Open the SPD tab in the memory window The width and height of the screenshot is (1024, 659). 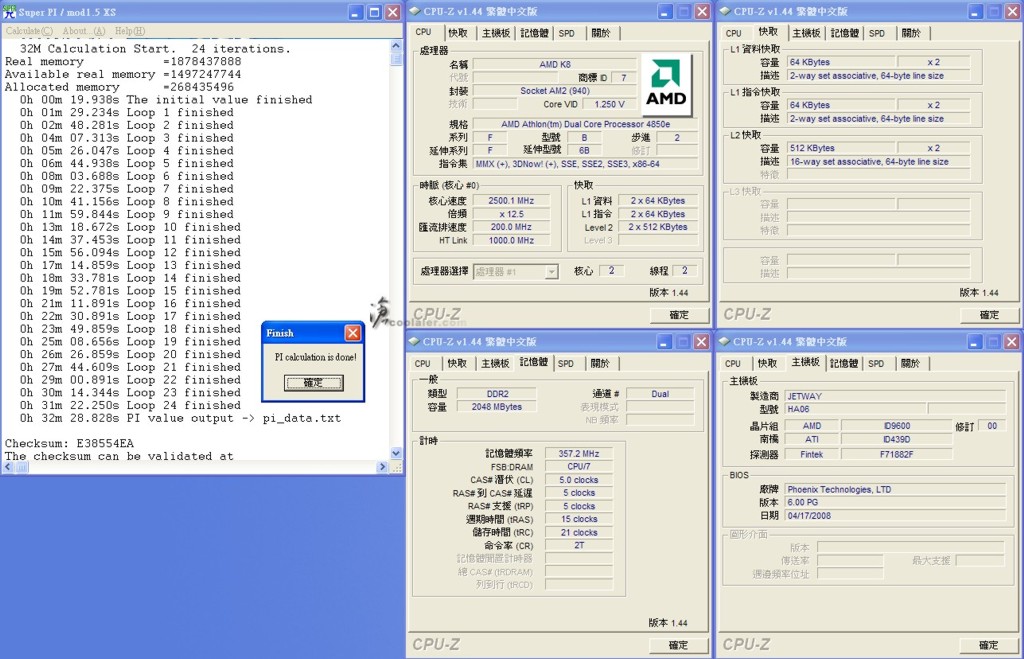pos(566,363)
